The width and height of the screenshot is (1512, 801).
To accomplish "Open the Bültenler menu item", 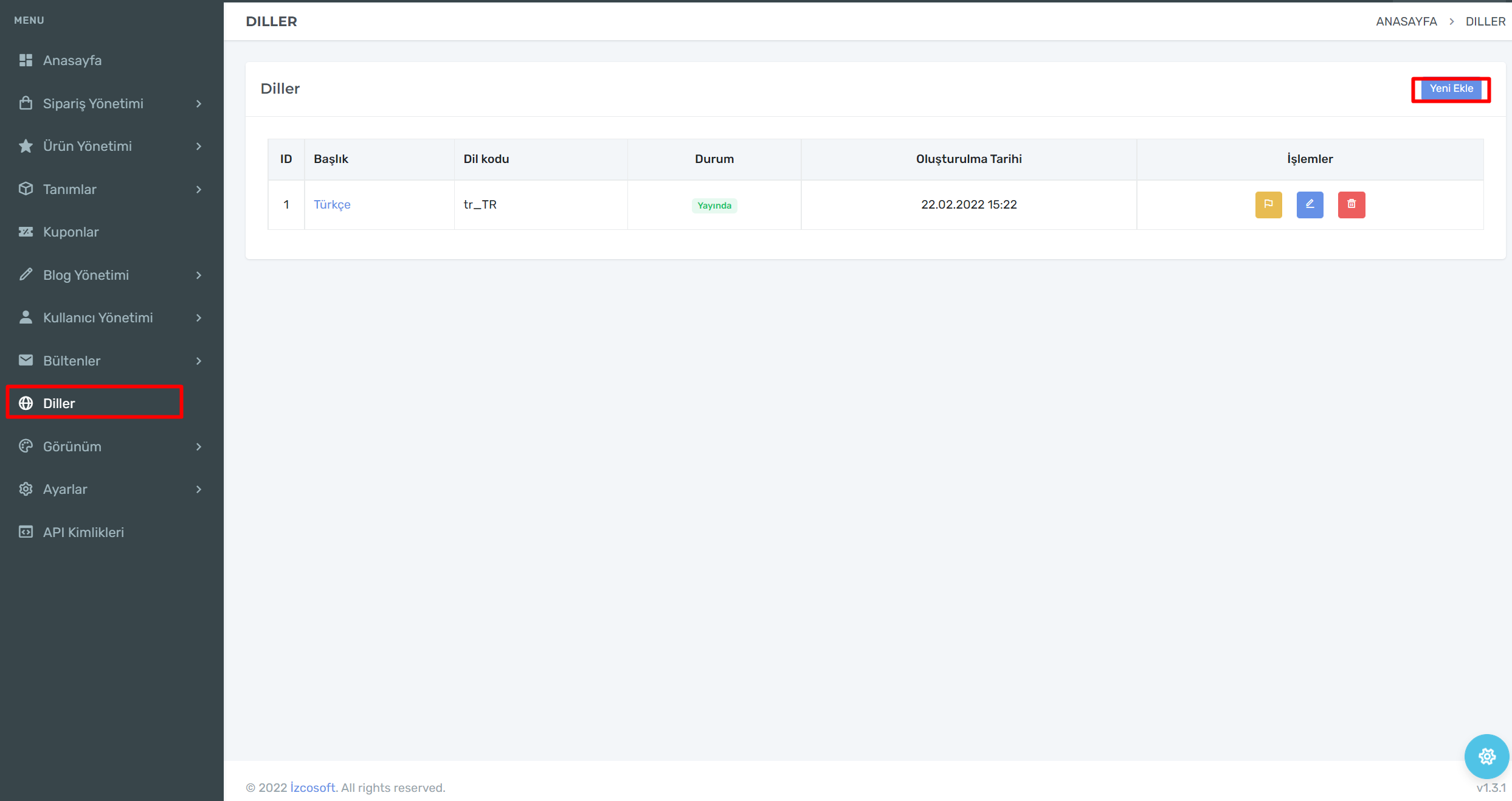I will [x=72, y=361].
